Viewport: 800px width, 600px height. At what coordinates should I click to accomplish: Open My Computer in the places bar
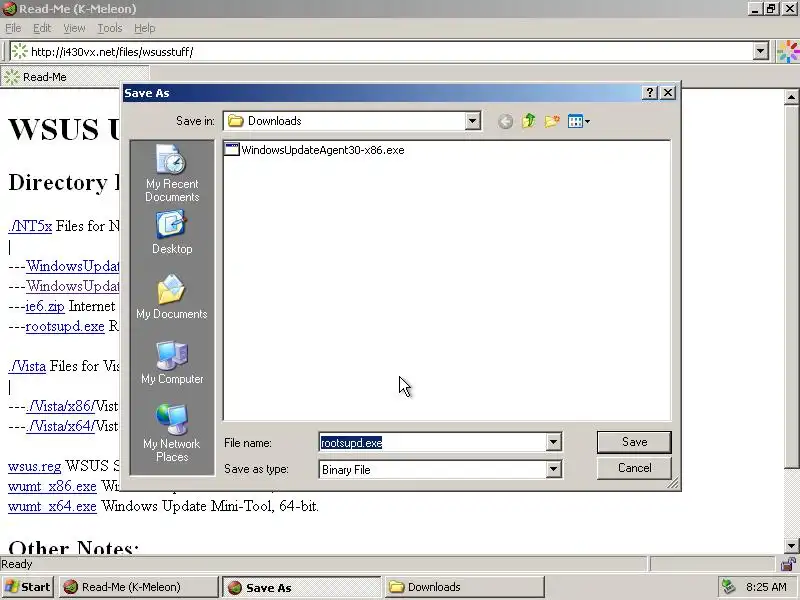(x=172, y=362)
